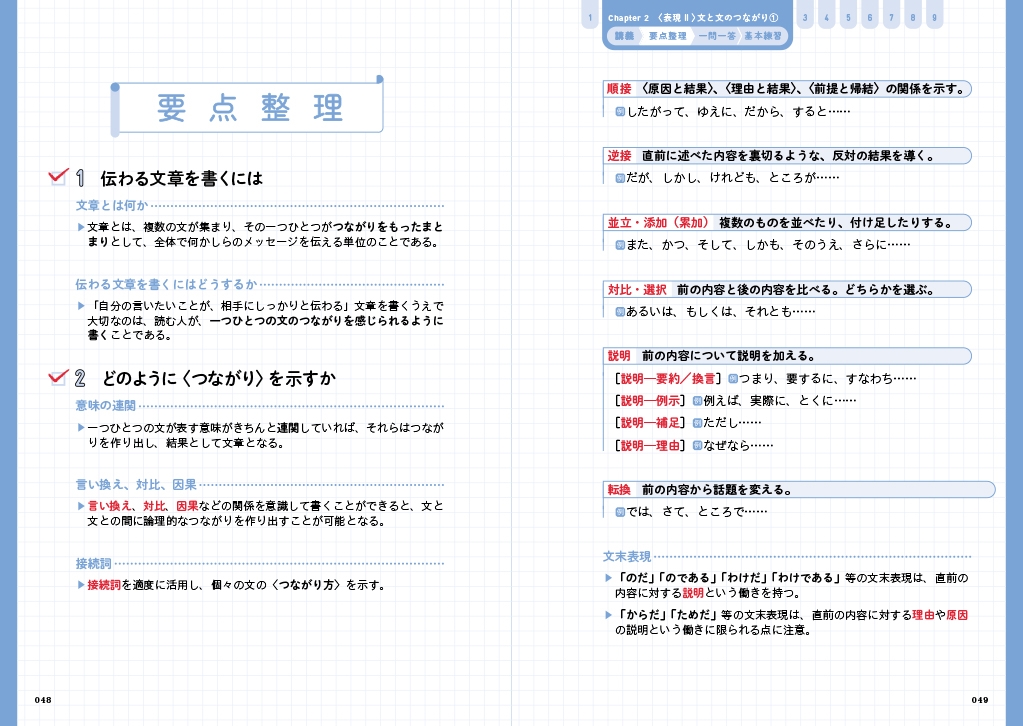Select the highlighted 要点整理 tab
This screenshot has height=726, width=1023.
tap(667, 36)
